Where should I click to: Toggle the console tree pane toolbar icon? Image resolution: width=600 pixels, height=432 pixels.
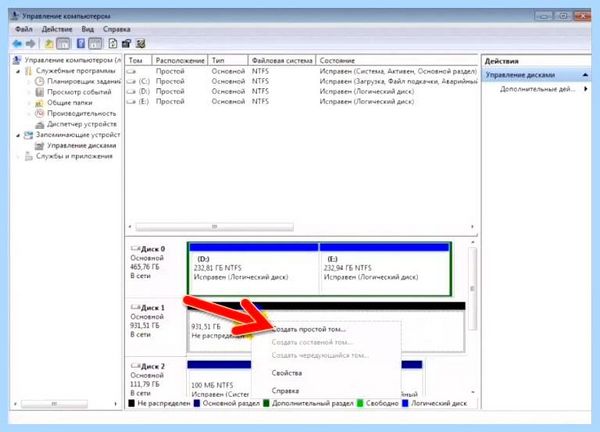click(64, 44)
